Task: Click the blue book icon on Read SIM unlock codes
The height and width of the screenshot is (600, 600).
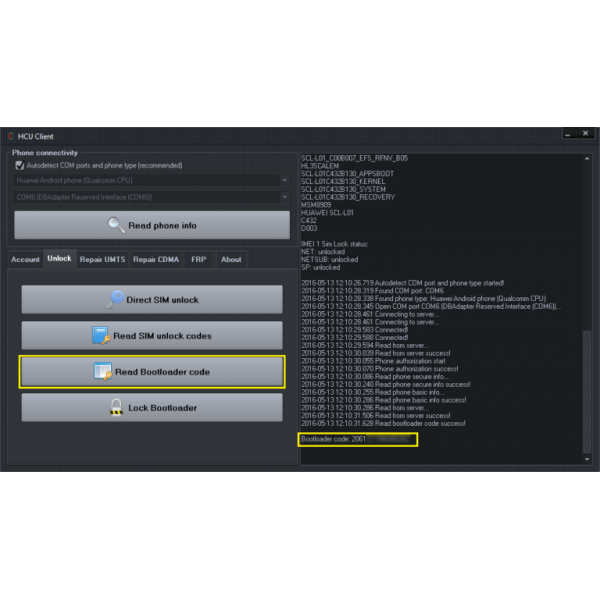Action: (101, 335)
